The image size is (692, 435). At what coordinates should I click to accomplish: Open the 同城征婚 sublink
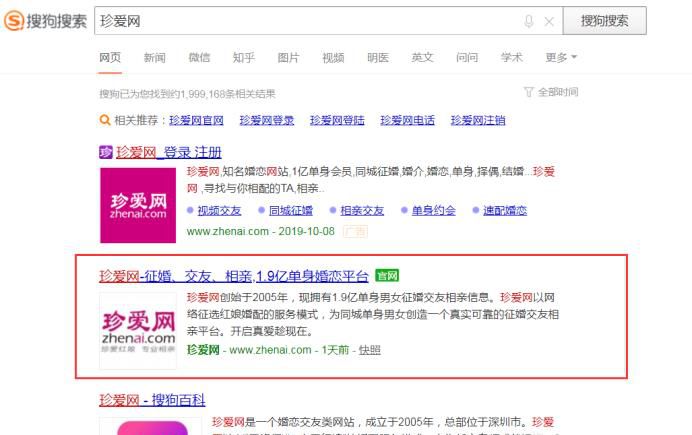point(291,210)
